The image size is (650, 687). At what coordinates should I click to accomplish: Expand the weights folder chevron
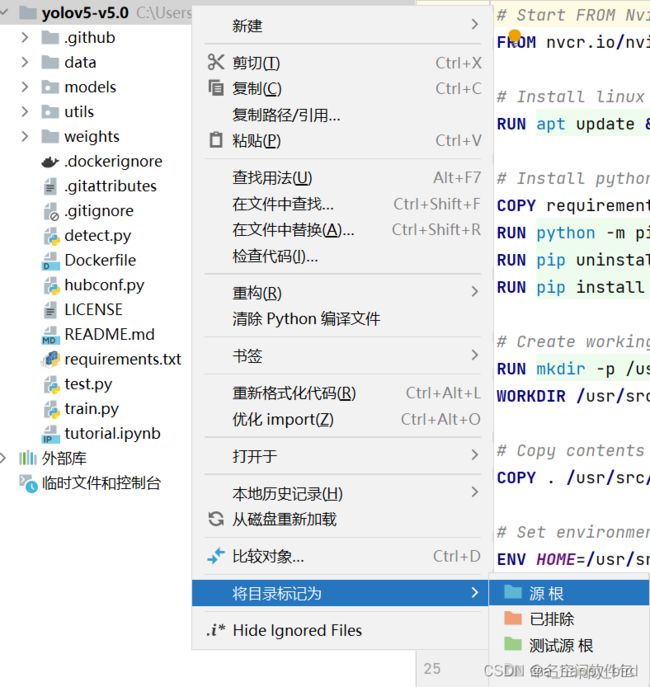(25, 137)
